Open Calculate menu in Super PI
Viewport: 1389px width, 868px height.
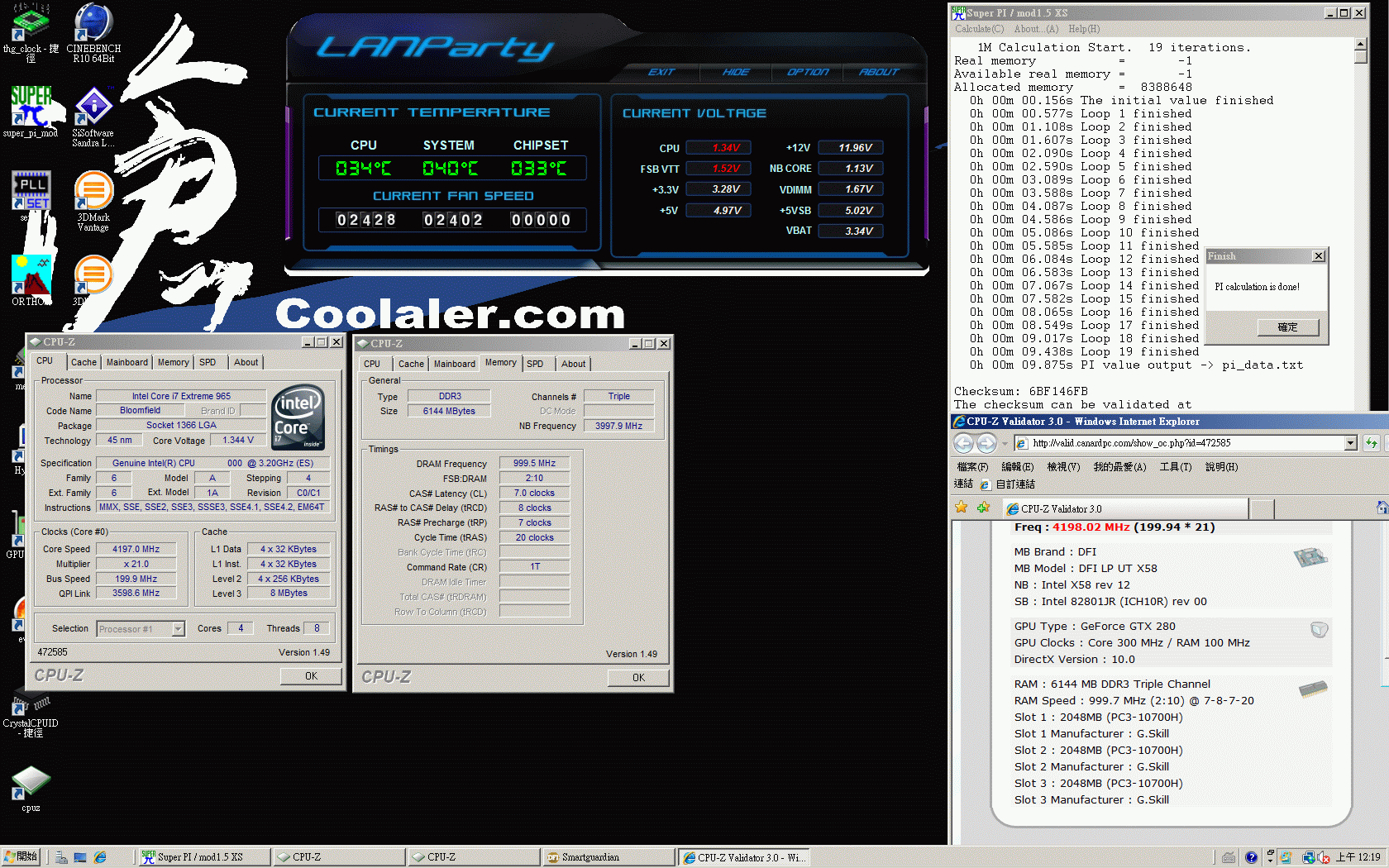[x=979, y=29]
